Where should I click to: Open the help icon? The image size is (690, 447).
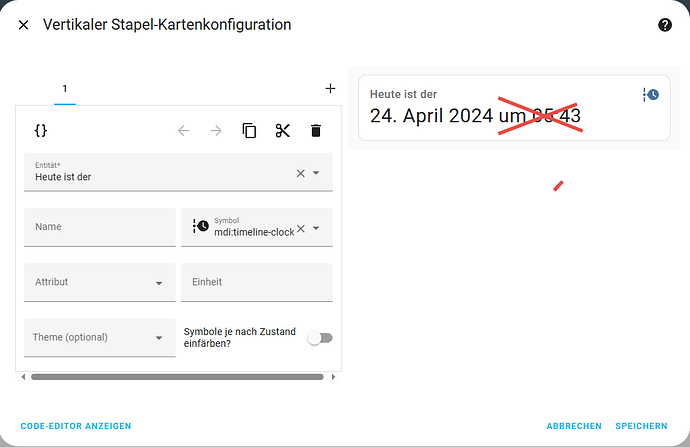point(665,25)
